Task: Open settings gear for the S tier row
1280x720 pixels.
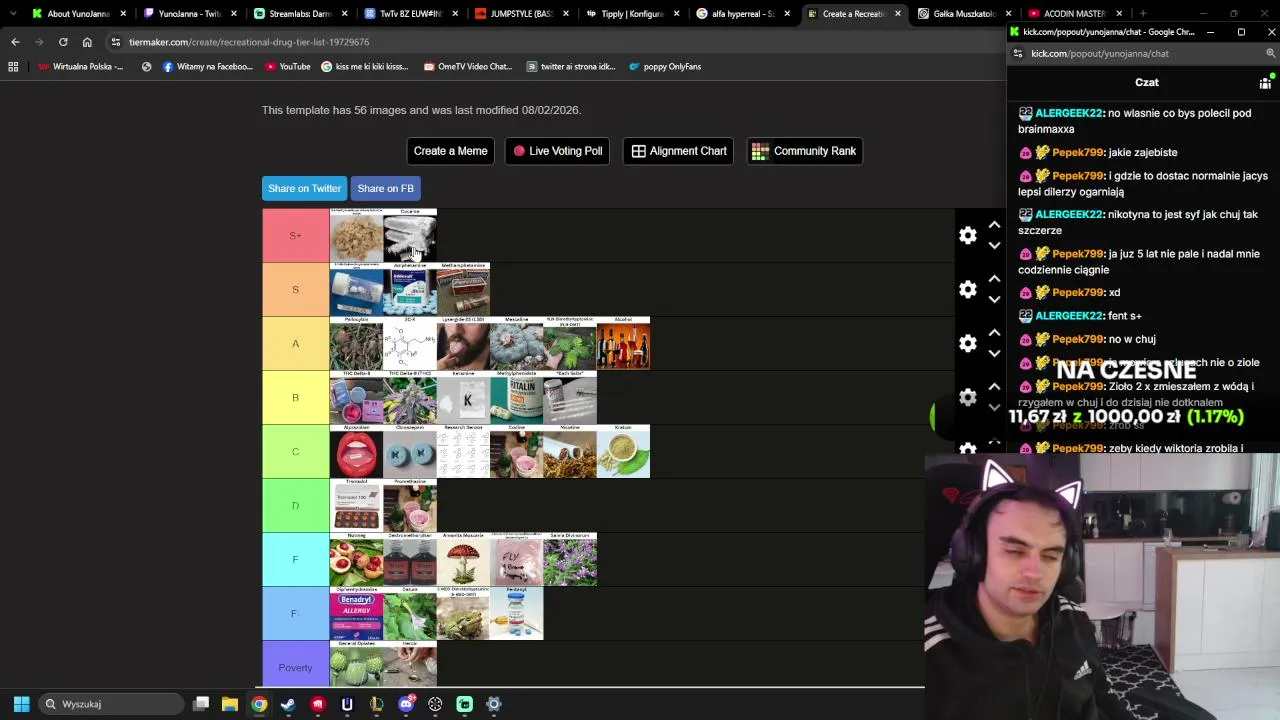Action: coord(968,290)
